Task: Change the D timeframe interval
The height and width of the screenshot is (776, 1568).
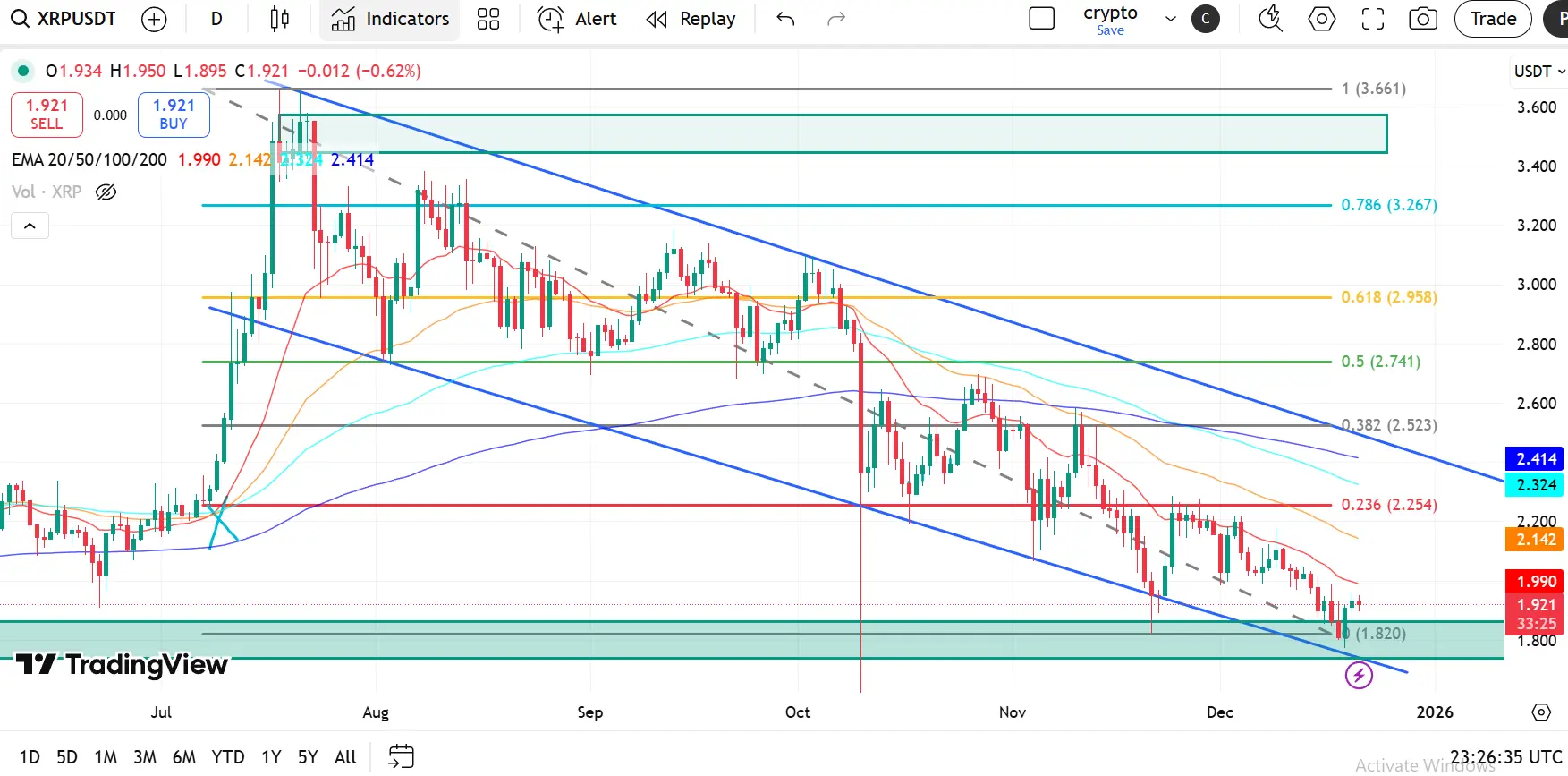Action: point(216,19)
